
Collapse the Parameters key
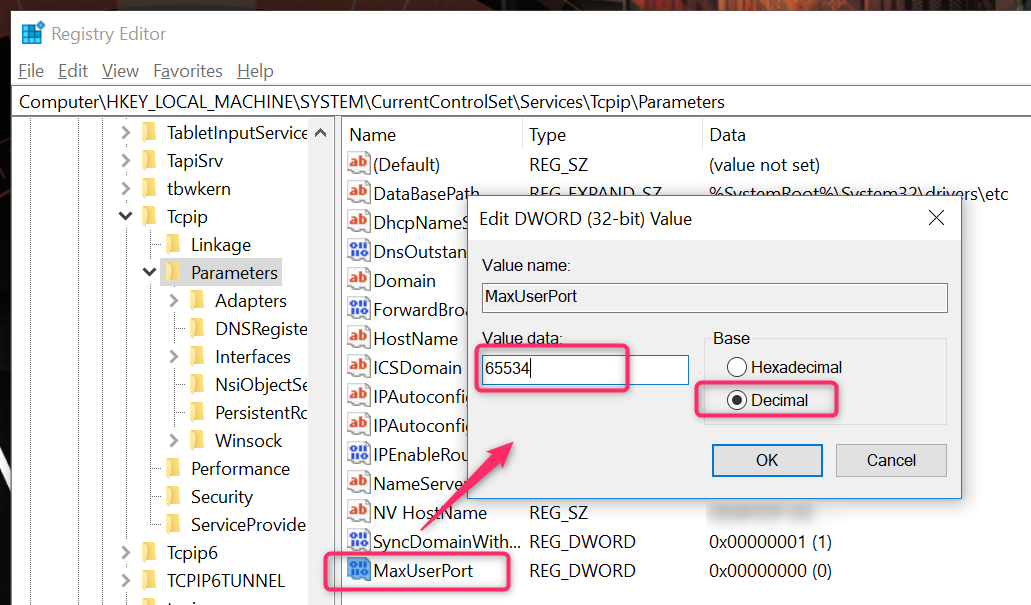tap(149, 272)
